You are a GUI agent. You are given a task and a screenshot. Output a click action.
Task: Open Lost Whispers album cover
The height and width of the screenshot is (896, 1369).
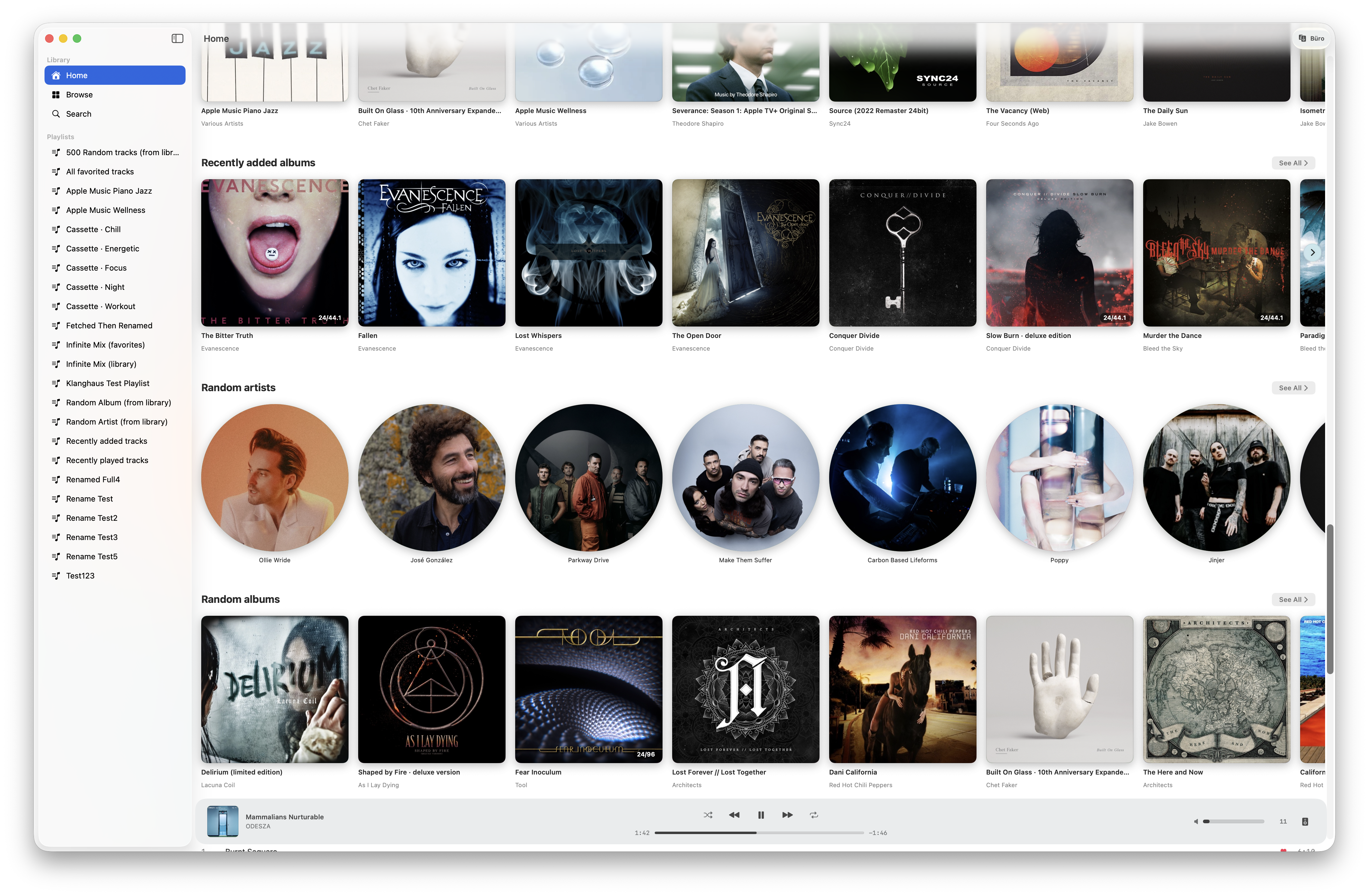(x=589, y=253)
